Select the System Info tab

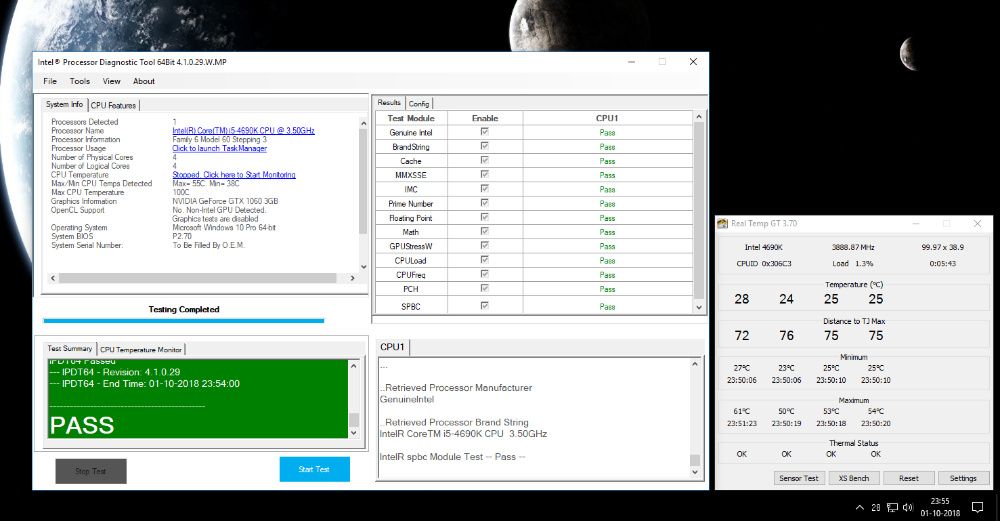point(64,104)
